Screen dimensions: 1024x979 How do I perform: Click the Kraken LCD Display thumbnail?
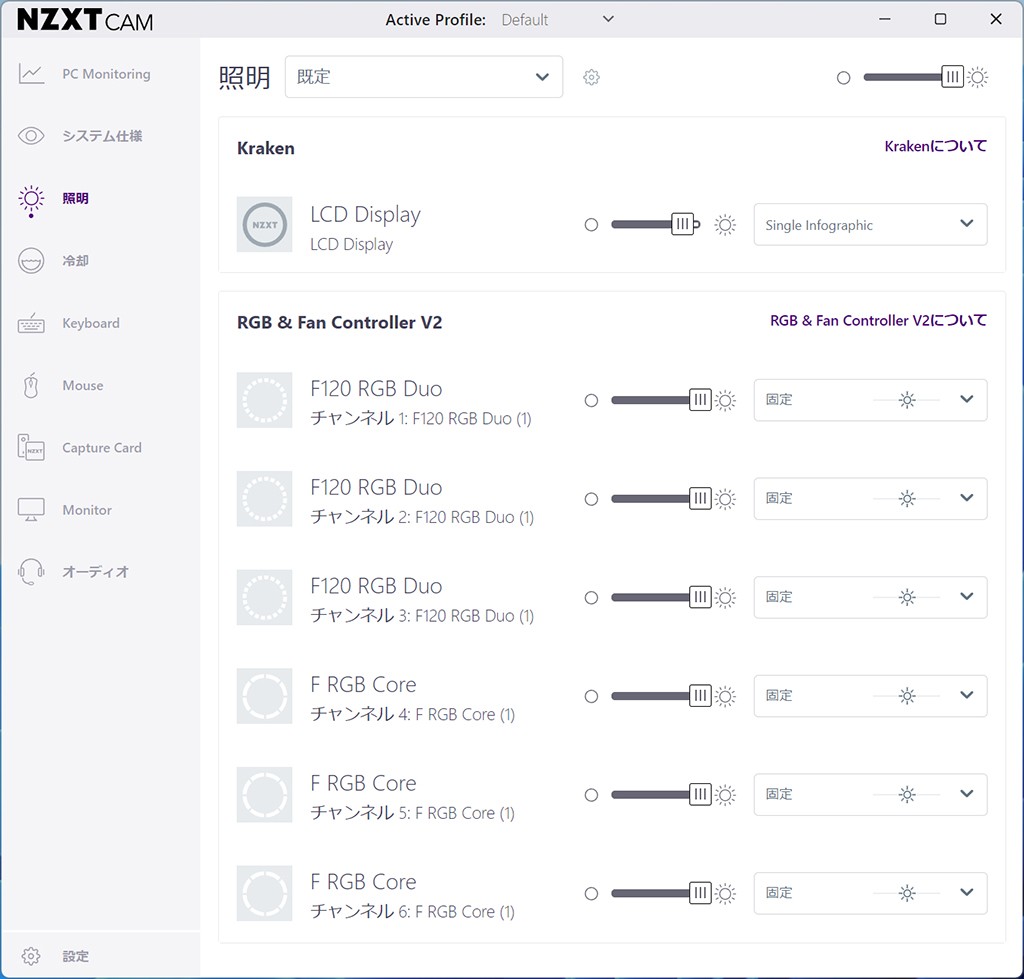pyautogui.click(x=264, y=225)
